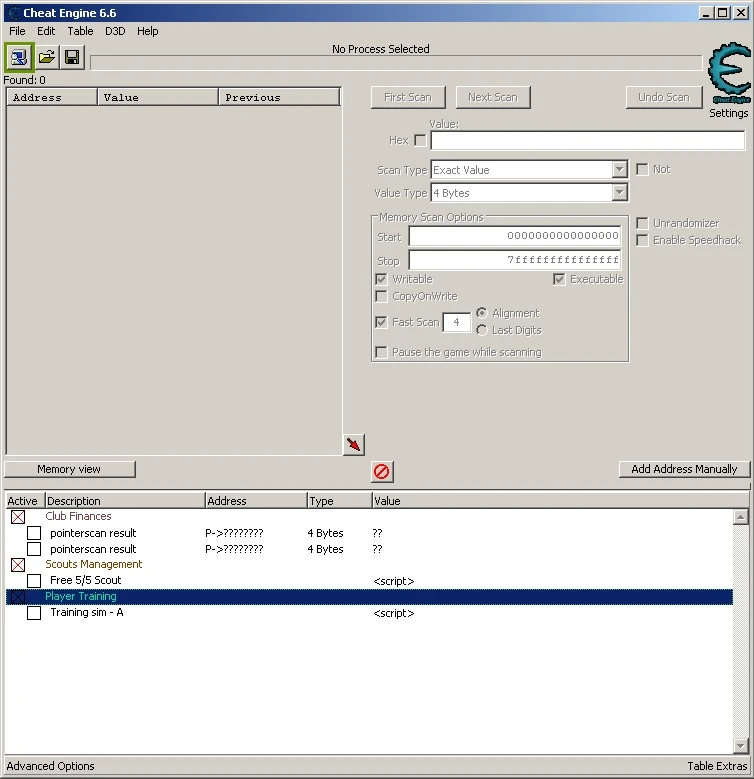Click the scan progress bar
The width and height of the screenshot is (754, 779).
396,63
